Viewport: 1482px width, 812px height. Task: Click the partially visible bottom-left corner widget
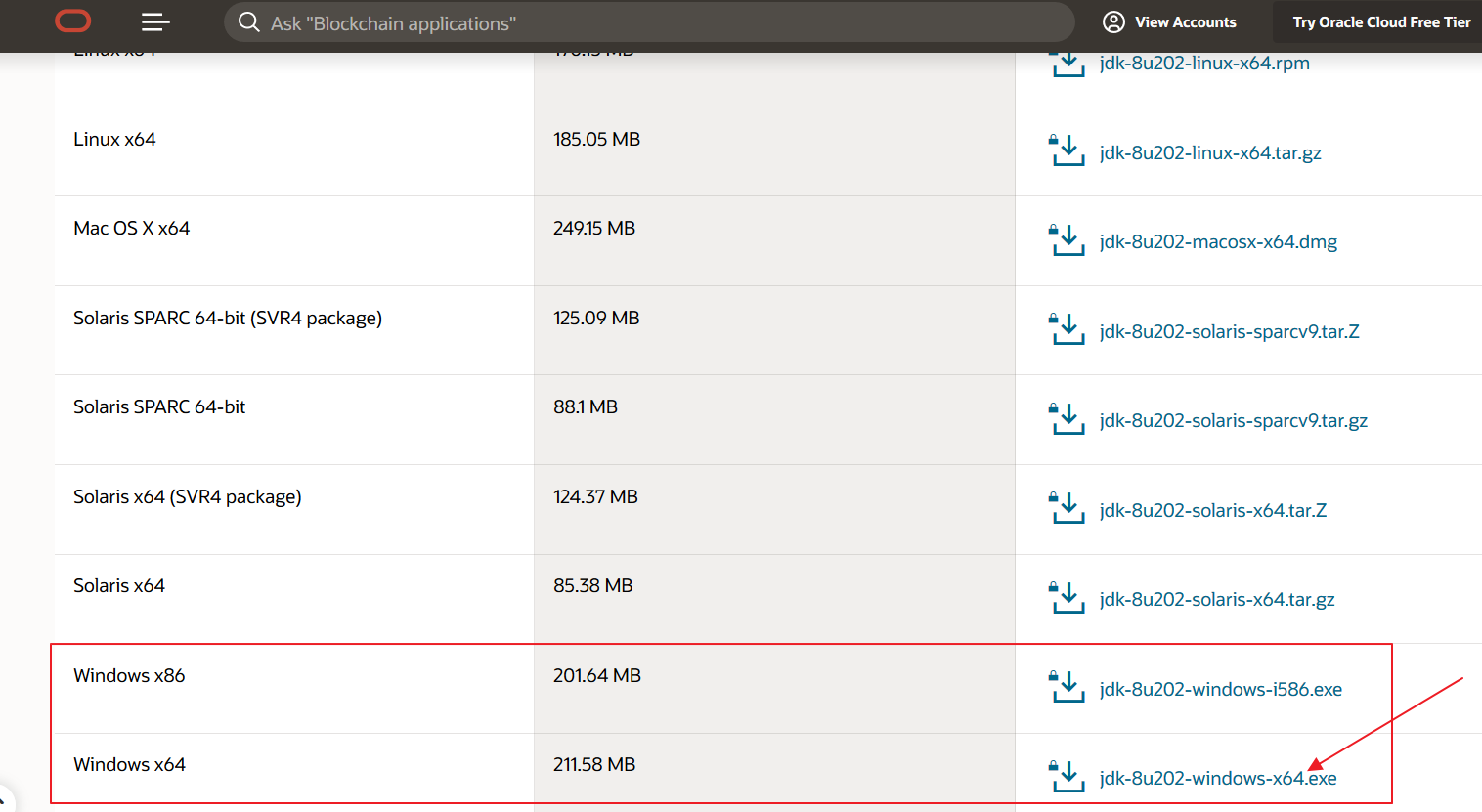coord(5,801)
